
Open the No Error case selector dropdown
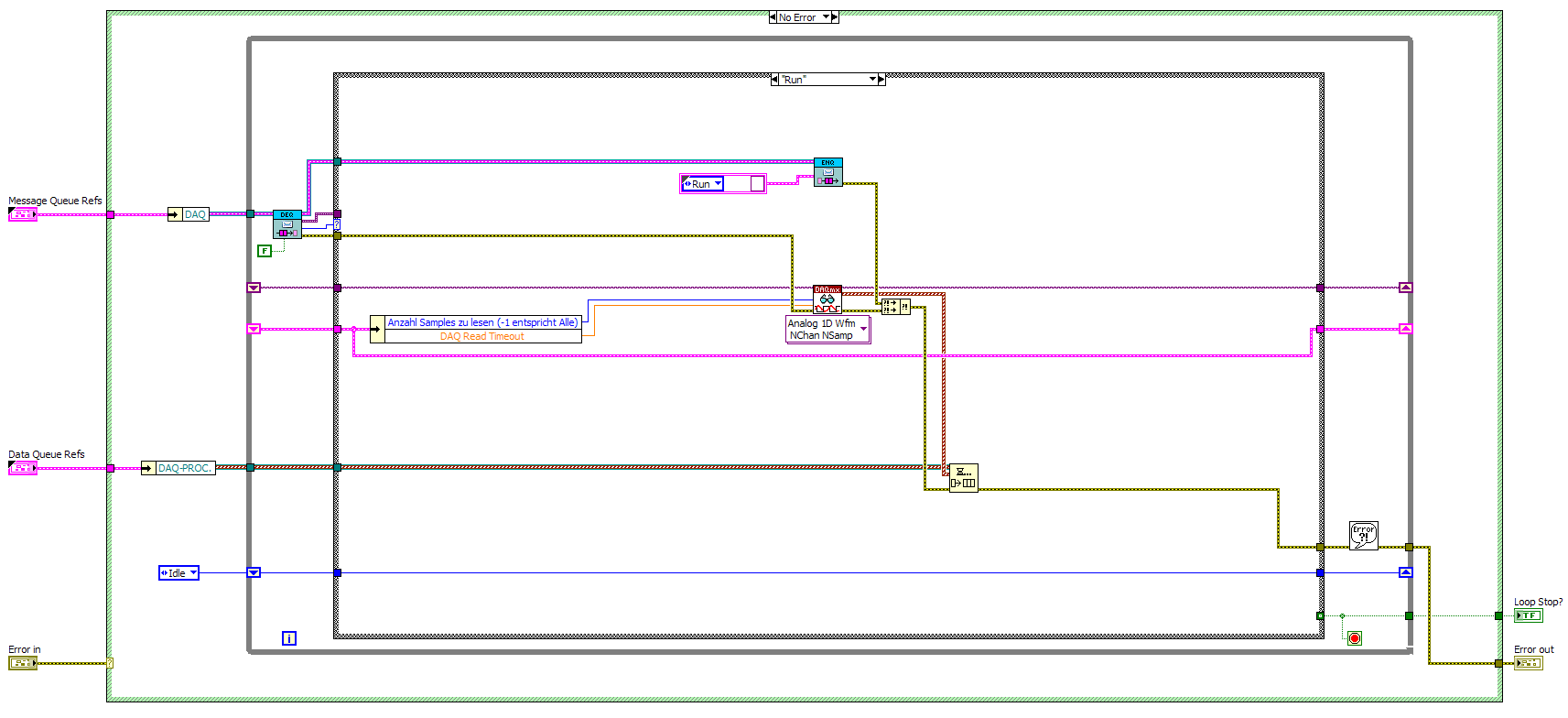tap(826, 17)
